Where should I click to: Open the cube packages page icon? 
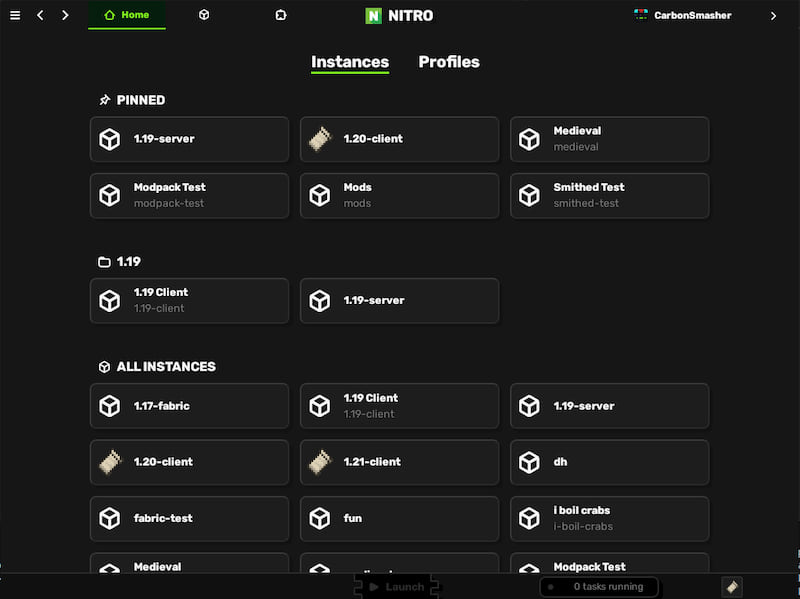click(x=204, y=15)
